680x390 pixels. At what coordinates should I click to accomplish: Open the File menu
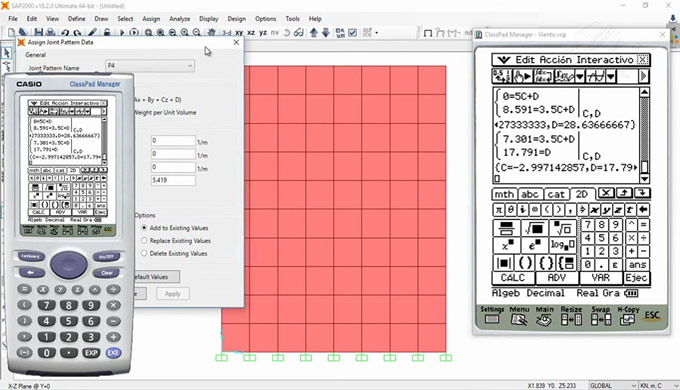[x=13, y=19]
